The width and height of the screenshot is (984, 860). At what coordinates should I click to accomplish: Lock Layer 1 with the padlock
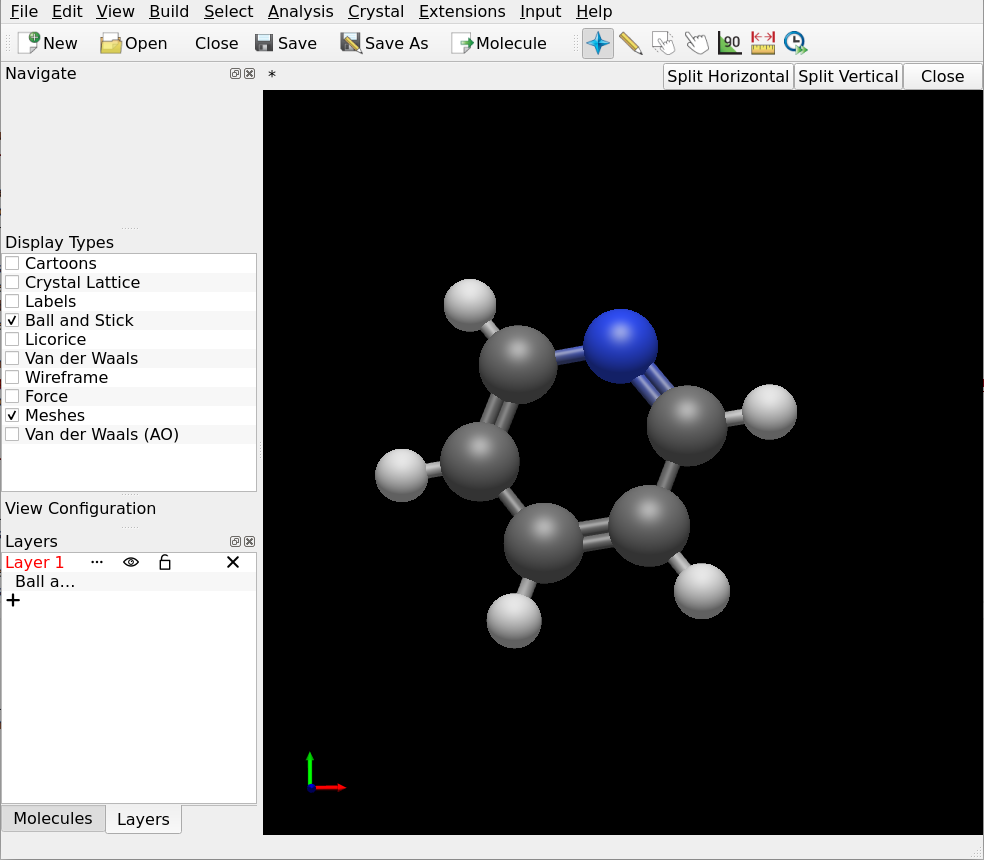click(x=165, y=562)
